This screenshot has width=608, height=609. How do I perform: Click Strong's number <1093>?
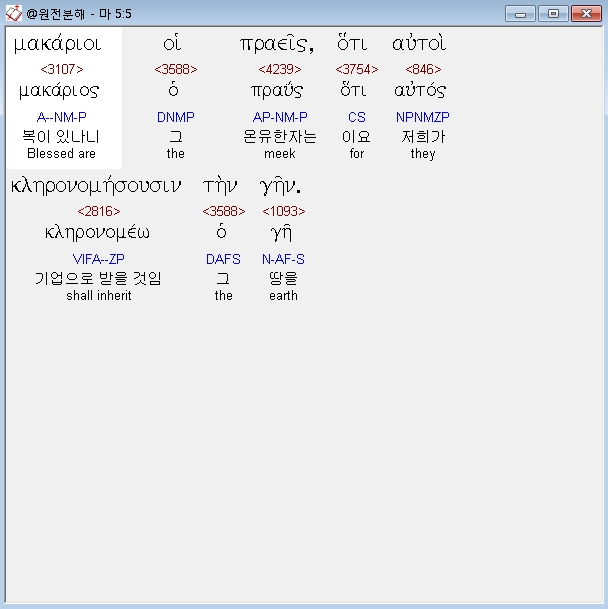(x=284, y=211)
